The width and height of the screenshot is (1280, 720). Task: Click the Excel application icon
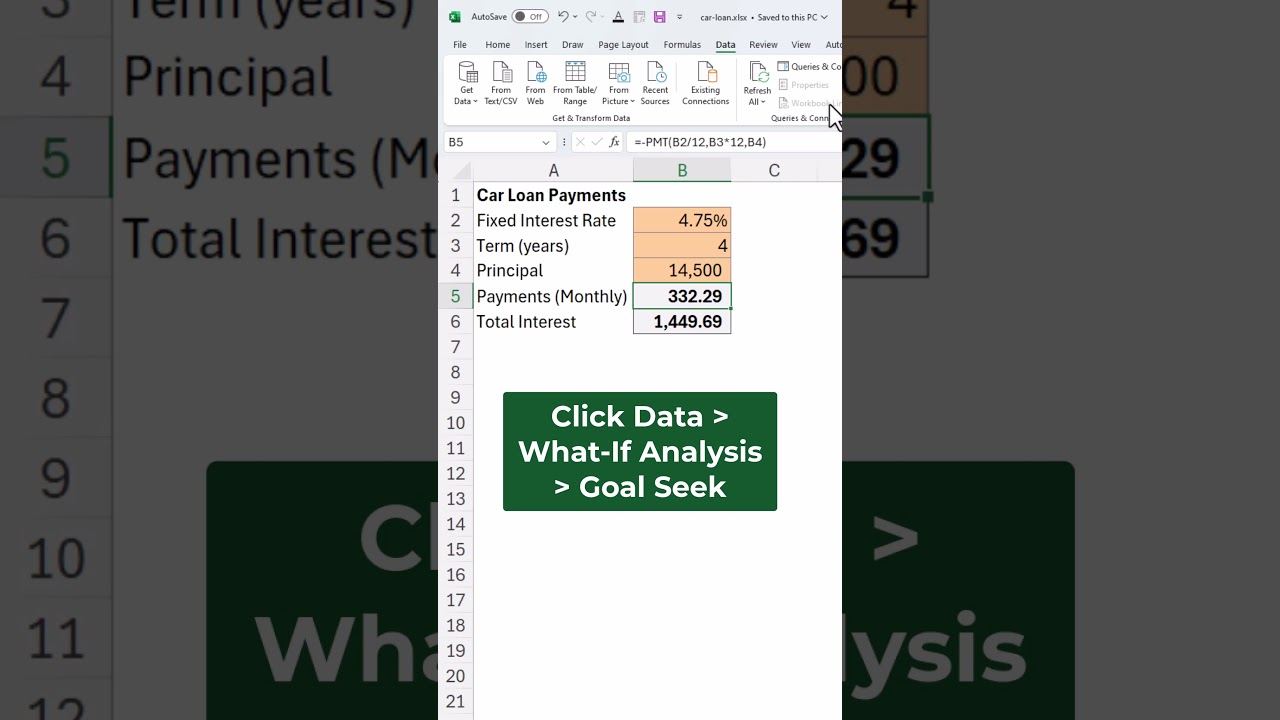454,17
